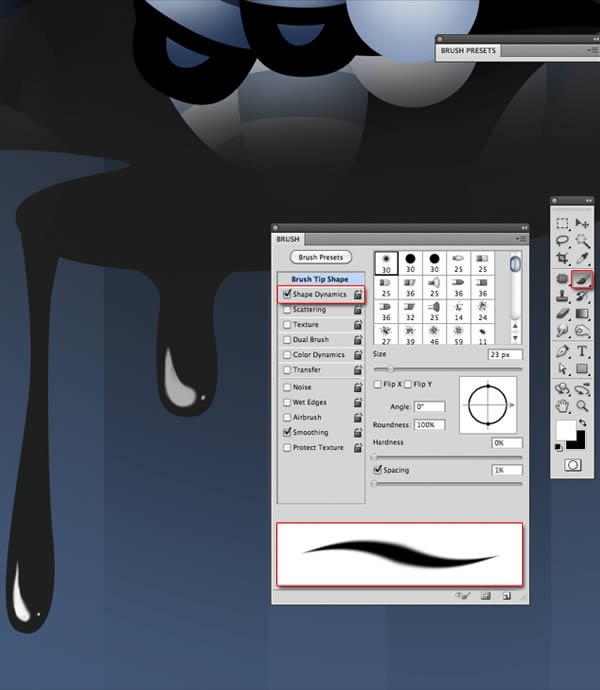
Task: Select the Type tool
Action: pyautogui.click(x=582, y=351)
